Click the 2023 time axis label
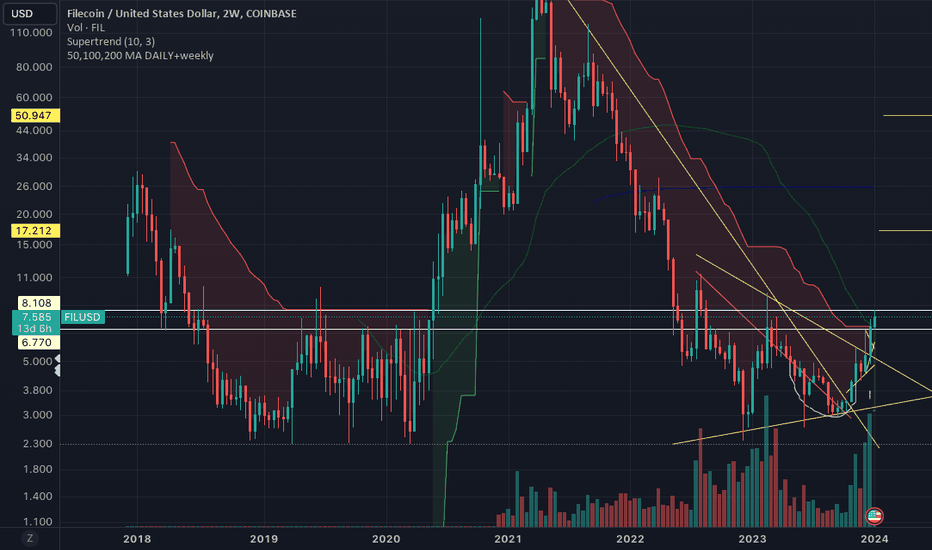This screenshot has height=550, width=932. [752, 539]
